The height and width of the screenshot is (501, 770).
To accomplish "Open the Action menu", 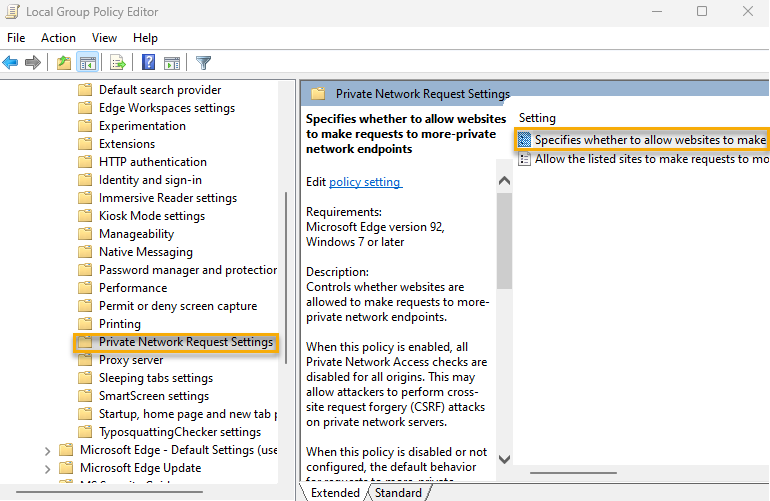I will tap(58, 38).
